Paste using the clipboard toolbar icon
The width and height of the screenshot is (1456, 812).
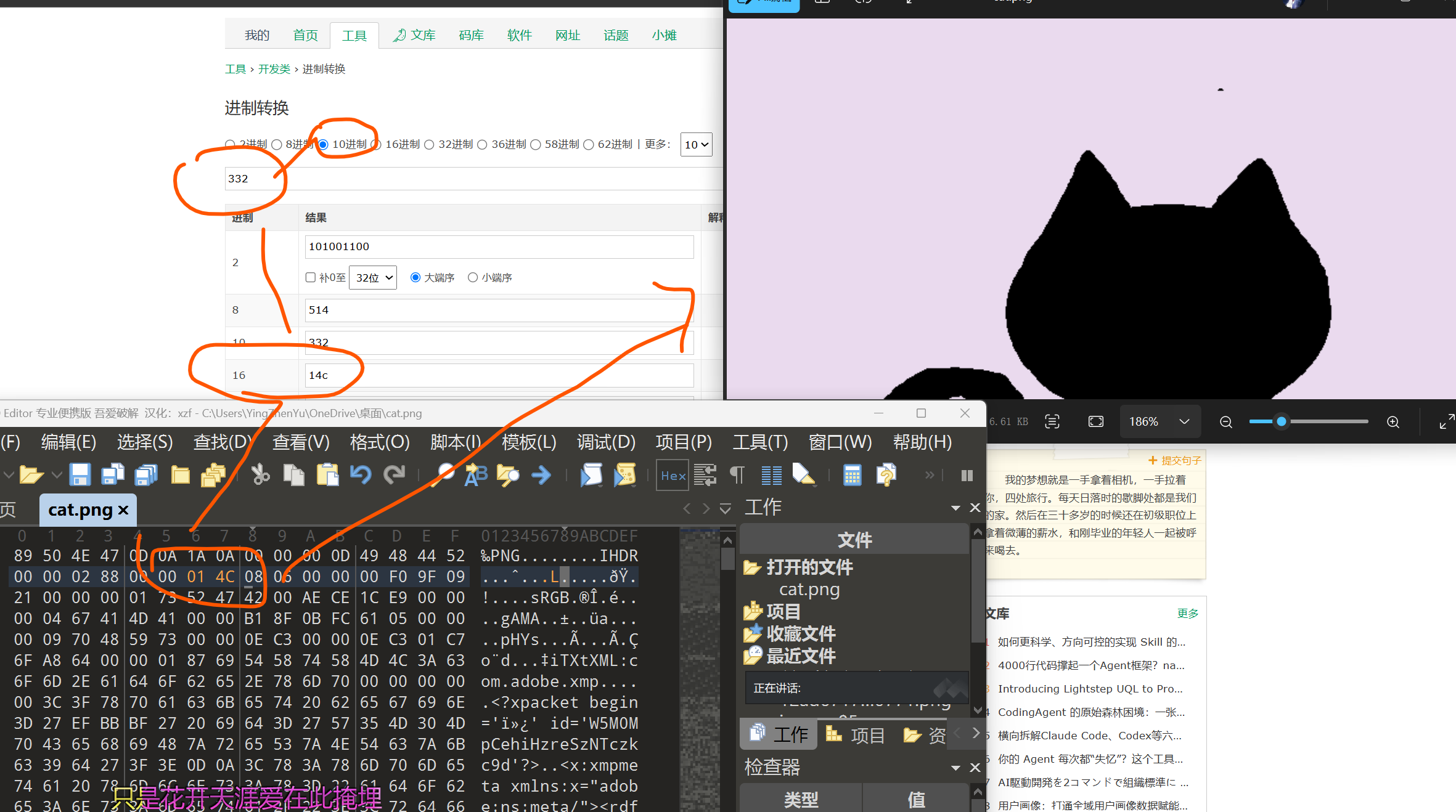coord(327,475)
